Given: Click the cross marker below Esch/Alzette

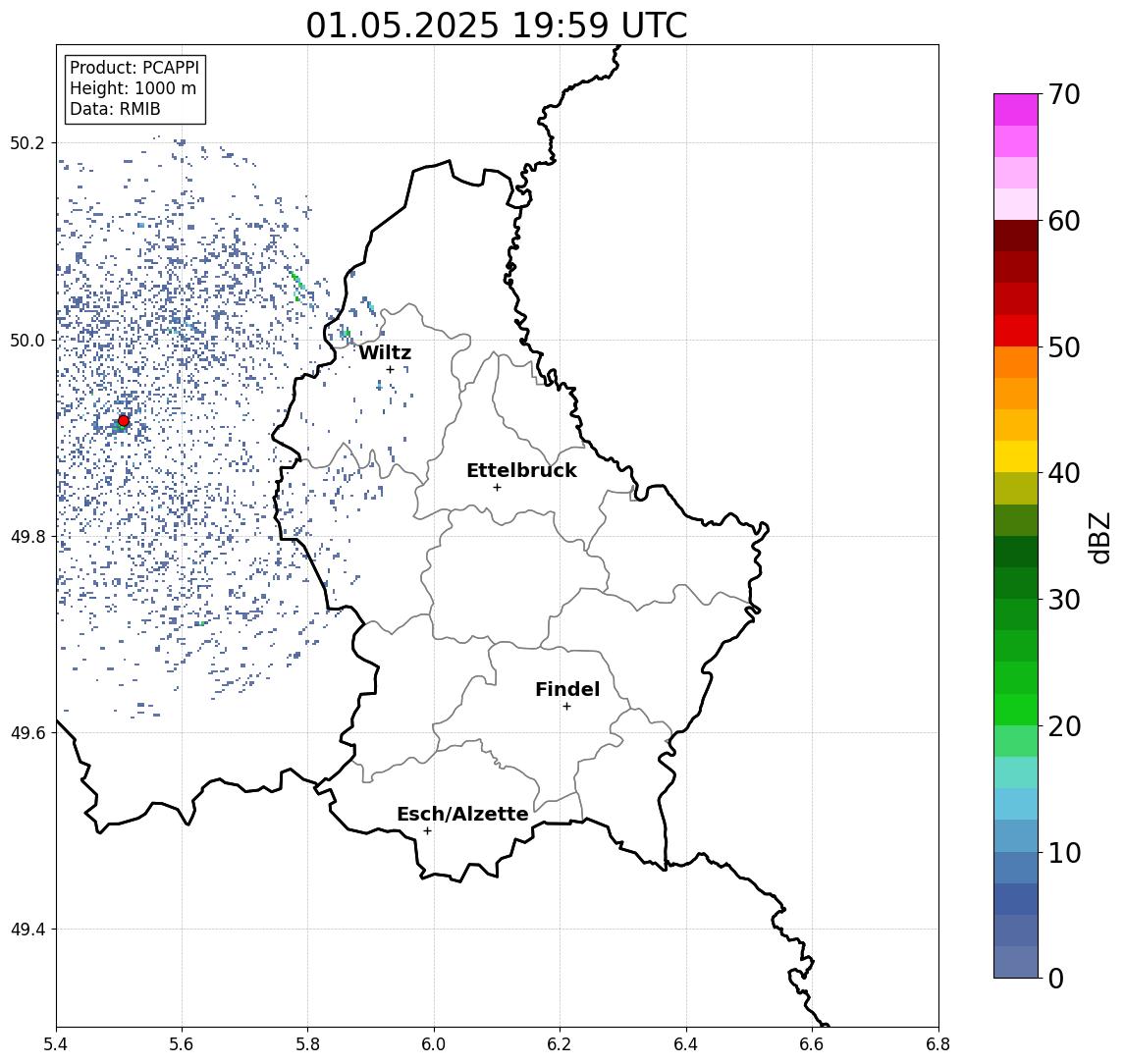Looking at the screenshot, I should (427, 831).
